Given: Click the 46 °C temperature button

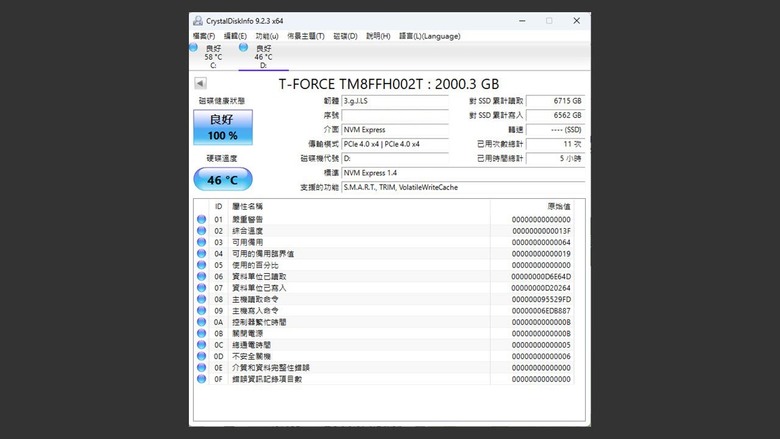Looking at the screenshot, I should click(223, 179).
